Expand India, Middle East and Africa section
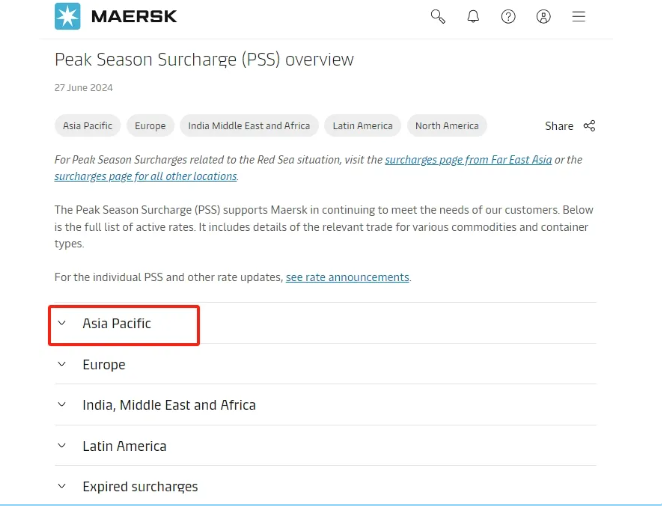Screen dimensions: 662x507 click(169, 405)
